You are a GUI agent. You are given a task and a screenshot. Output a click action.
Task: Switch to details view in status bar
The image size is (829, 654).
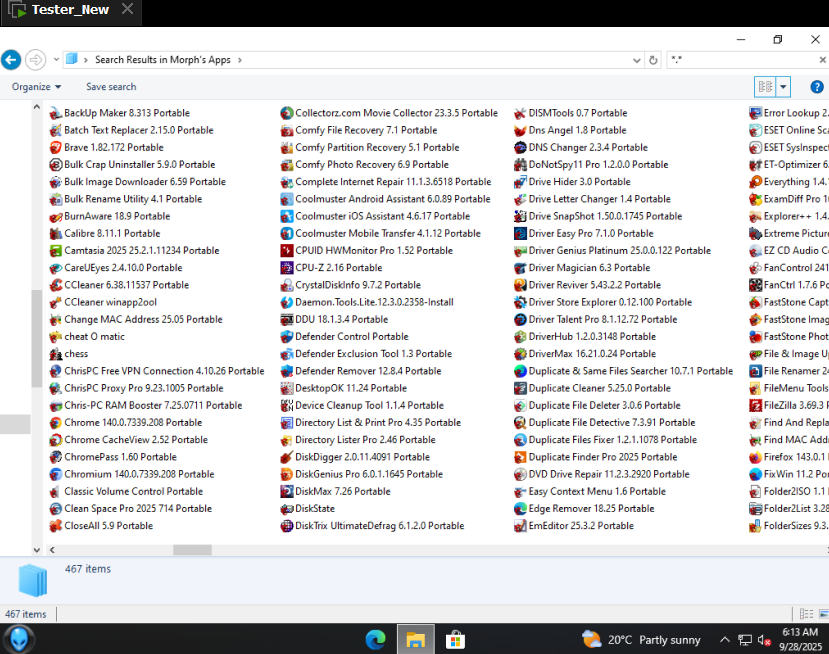806,614
